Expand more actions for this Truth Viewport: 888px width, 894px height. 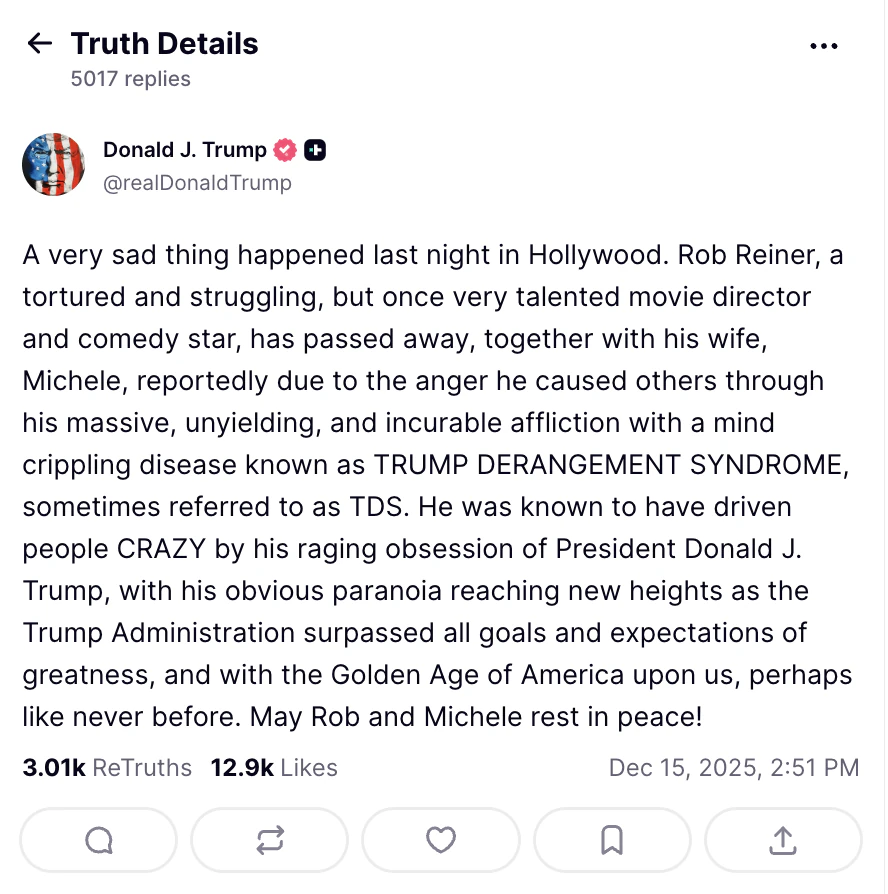tap(824, 46)
